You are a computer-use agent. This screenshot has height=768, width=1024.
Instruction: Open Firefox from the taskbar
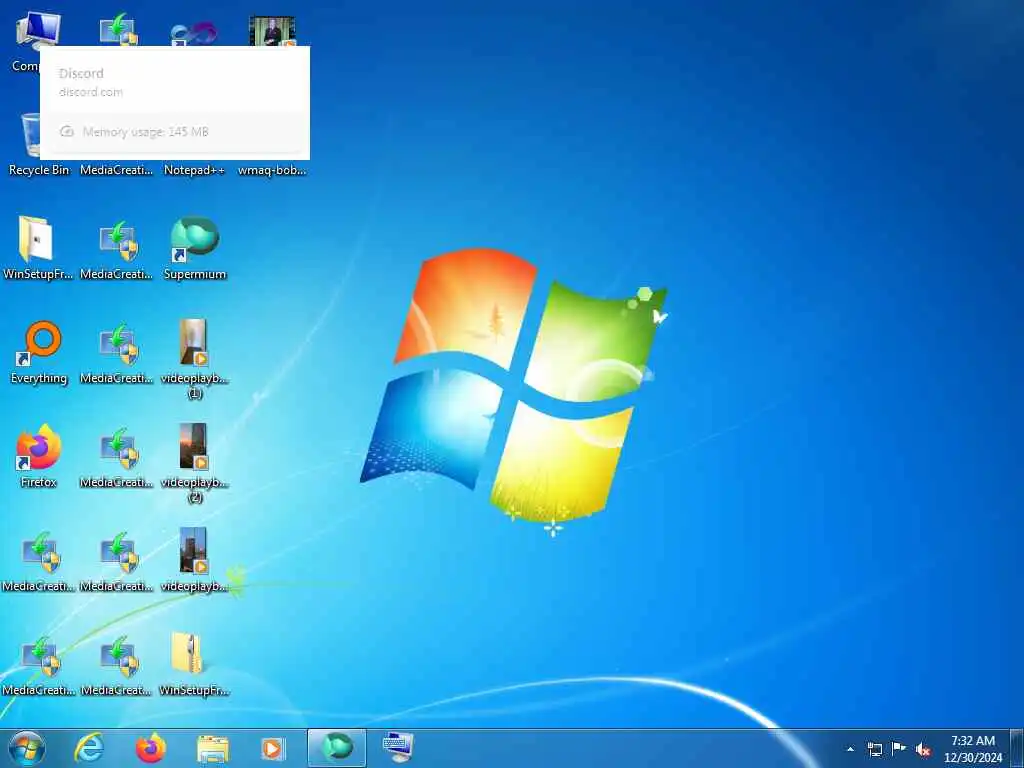click(150, 748)
